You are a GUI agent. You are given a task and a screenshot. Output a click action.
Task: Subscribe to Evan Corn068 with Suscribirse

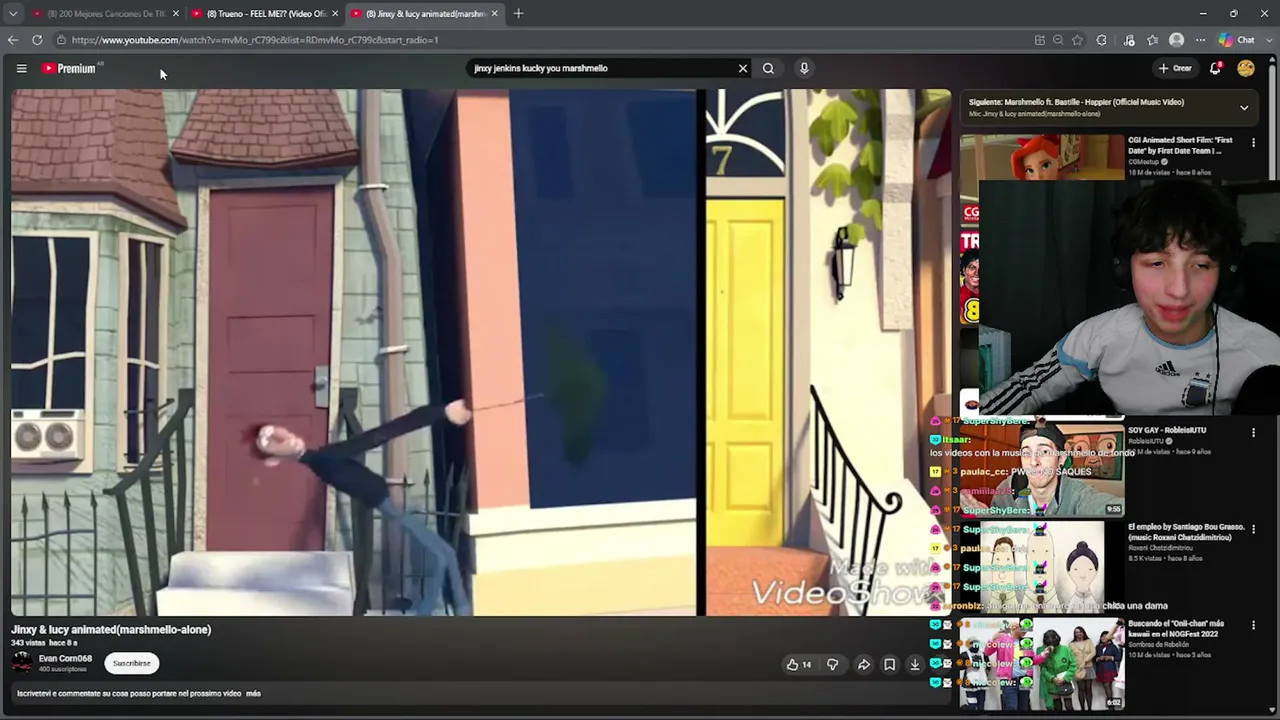pos(132,663)
